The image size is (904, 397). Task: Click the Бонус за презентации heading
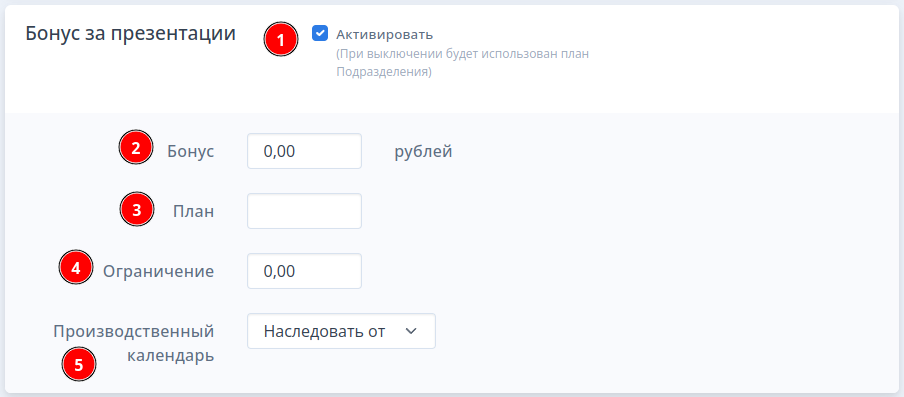coord(130,33)
